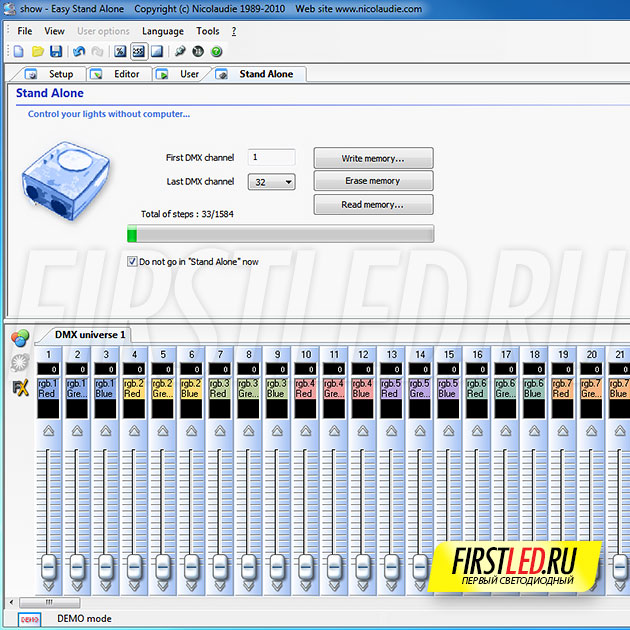Switch fader display to percent mode icon
This screenshot has width=630, height=630.
coord(120,51)
